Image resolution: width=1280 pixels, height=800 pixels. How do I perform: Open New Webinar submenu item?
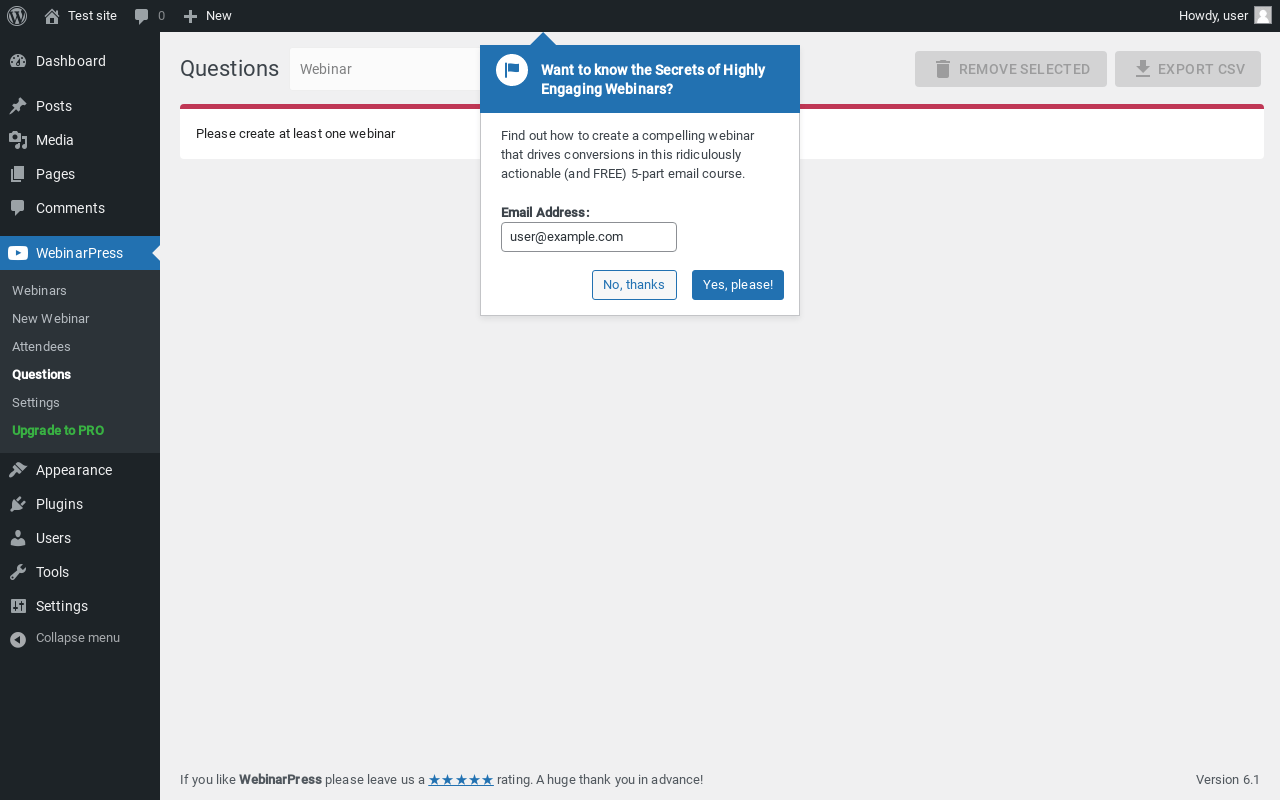(51, 318)
